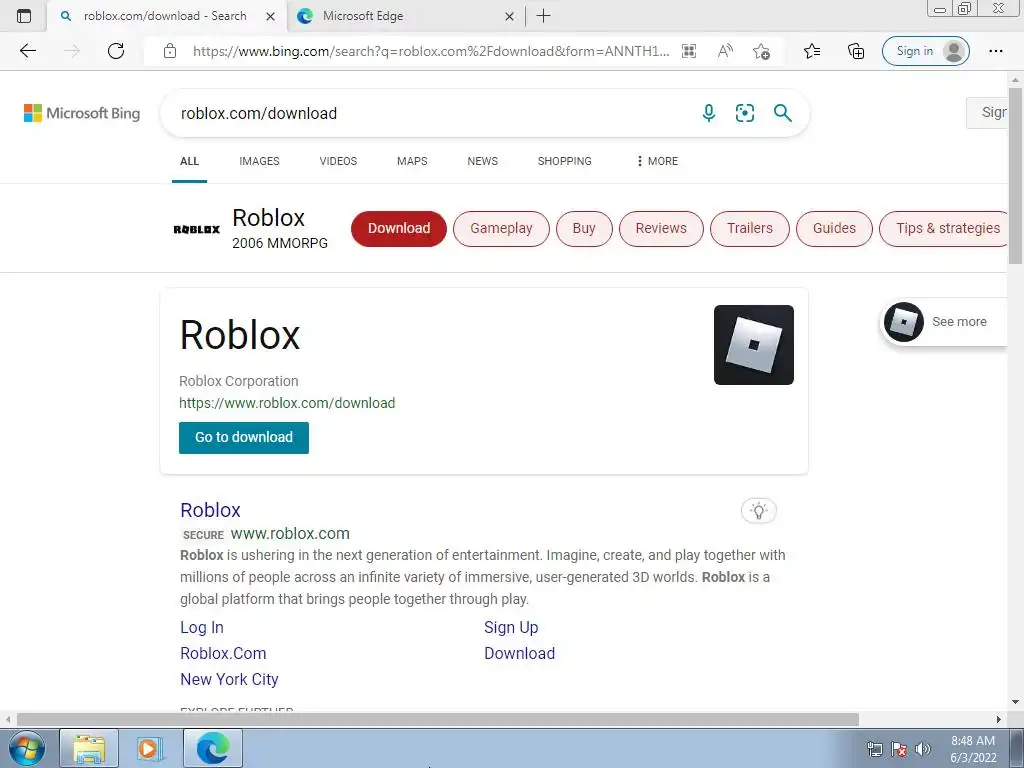The image size is (1024, 768).
Task: Switch to IMAGES results
Action: (x=259, y=161)
